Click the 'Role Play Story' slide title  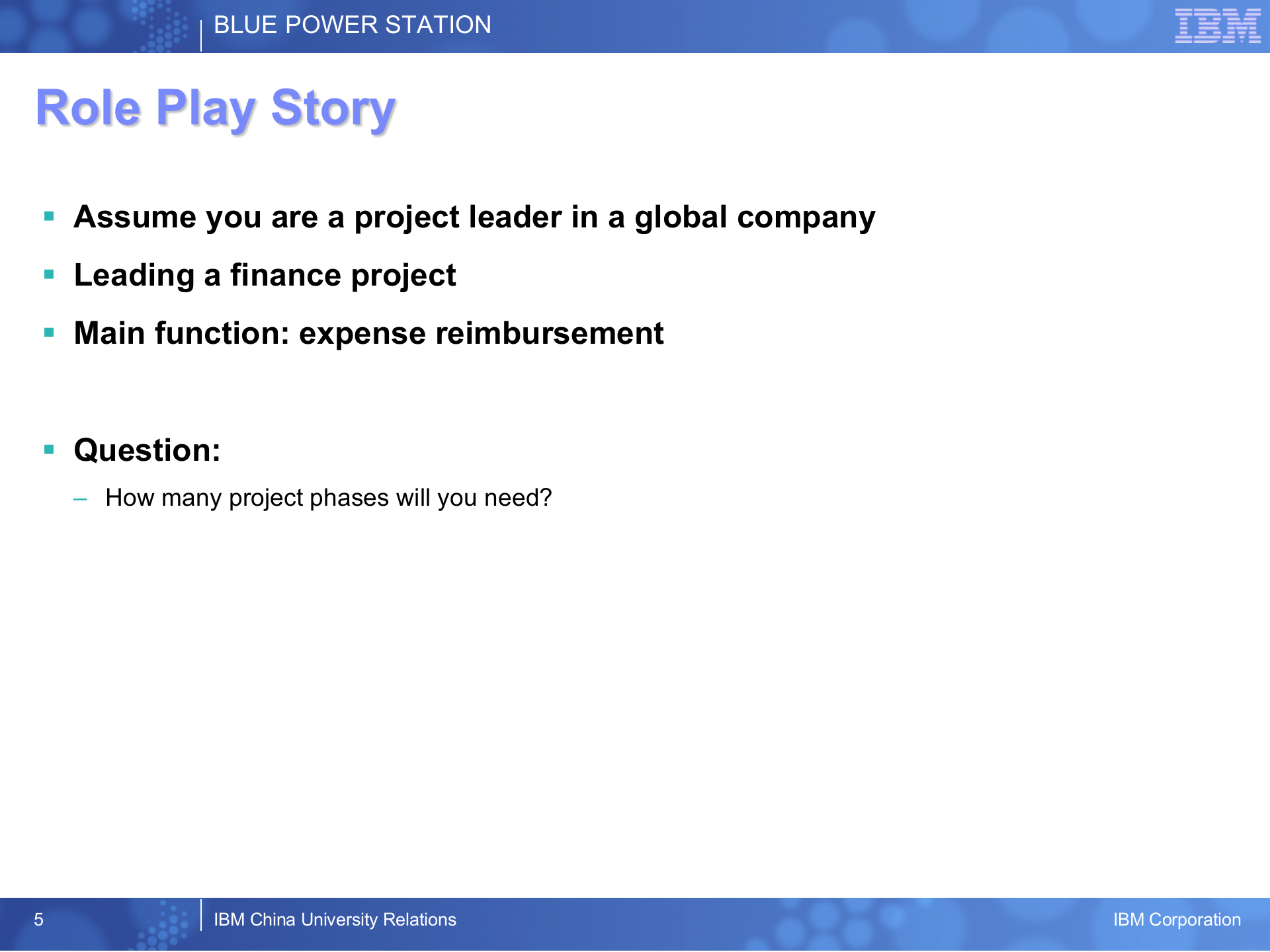(x=216, y=108)
